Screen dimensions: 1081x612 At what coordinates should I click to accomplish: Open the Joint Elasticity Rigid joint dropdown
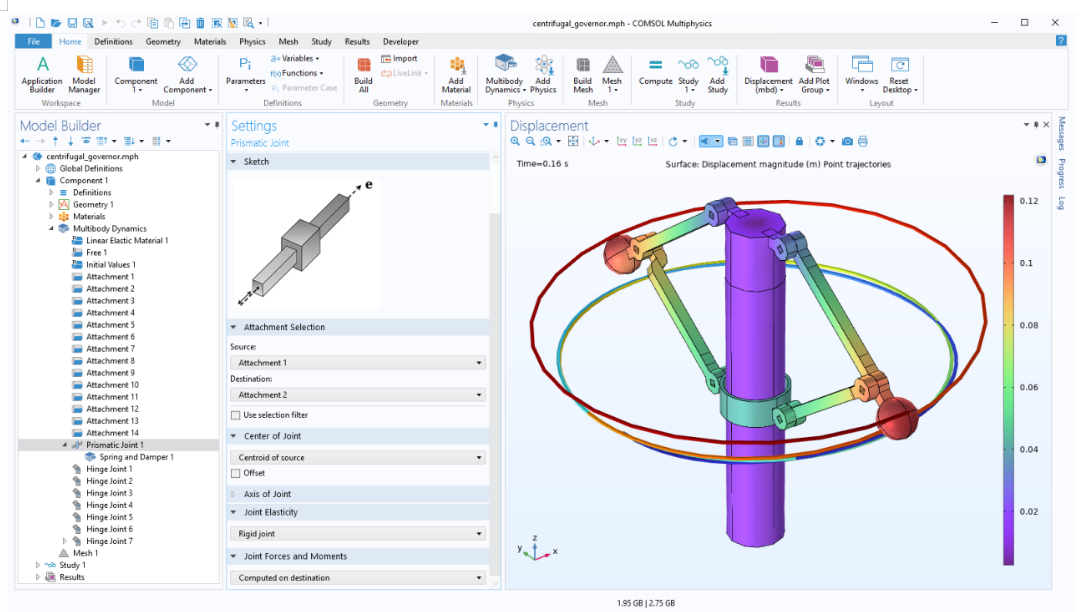point(358,534)
